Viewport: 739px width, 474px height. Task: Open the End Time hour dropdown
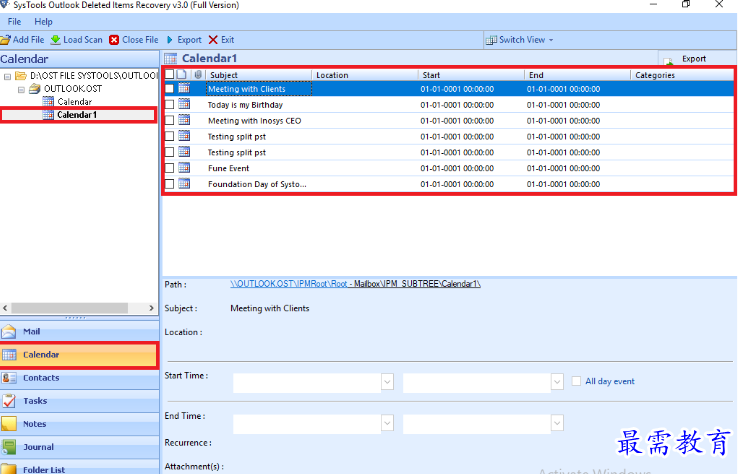tap(557, 423)
